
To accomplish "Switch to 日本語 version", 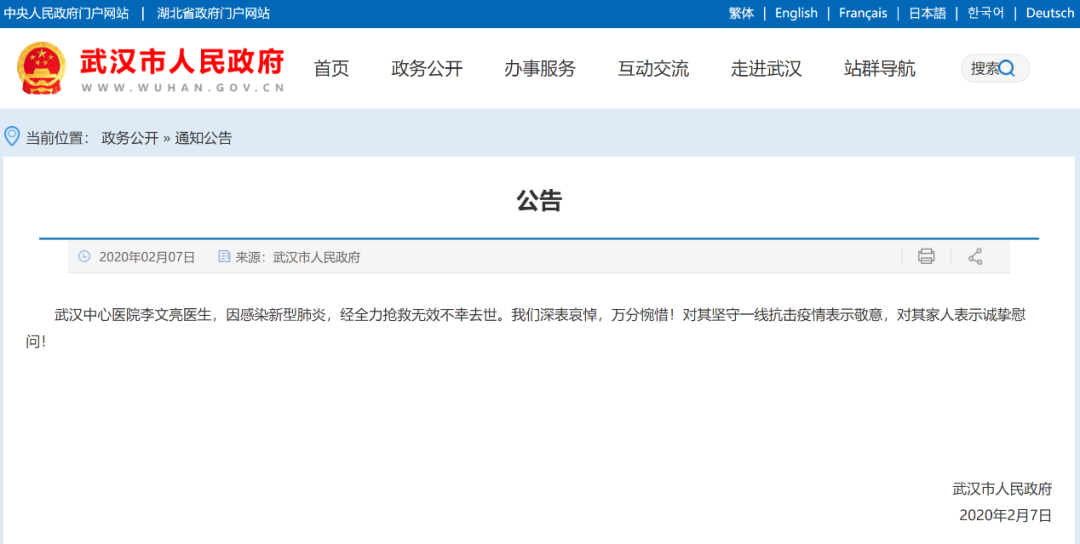I will click(927, 13).
